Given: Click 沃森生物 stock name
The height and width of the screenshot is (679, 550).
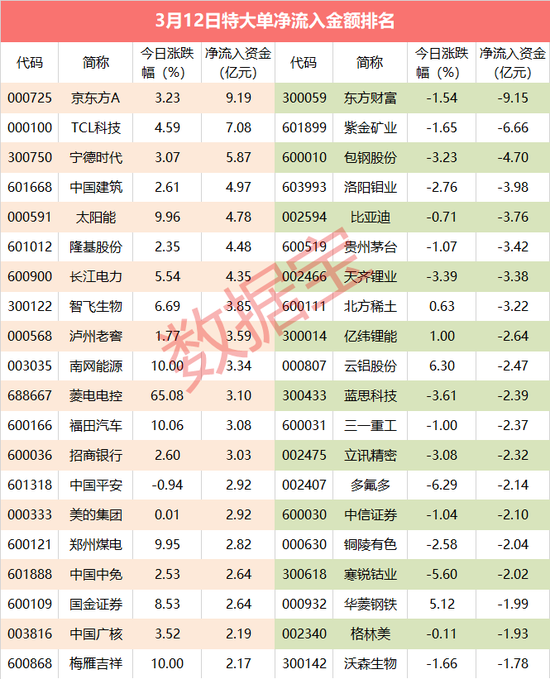Looking at the screenshot, I should pos(370,663).
